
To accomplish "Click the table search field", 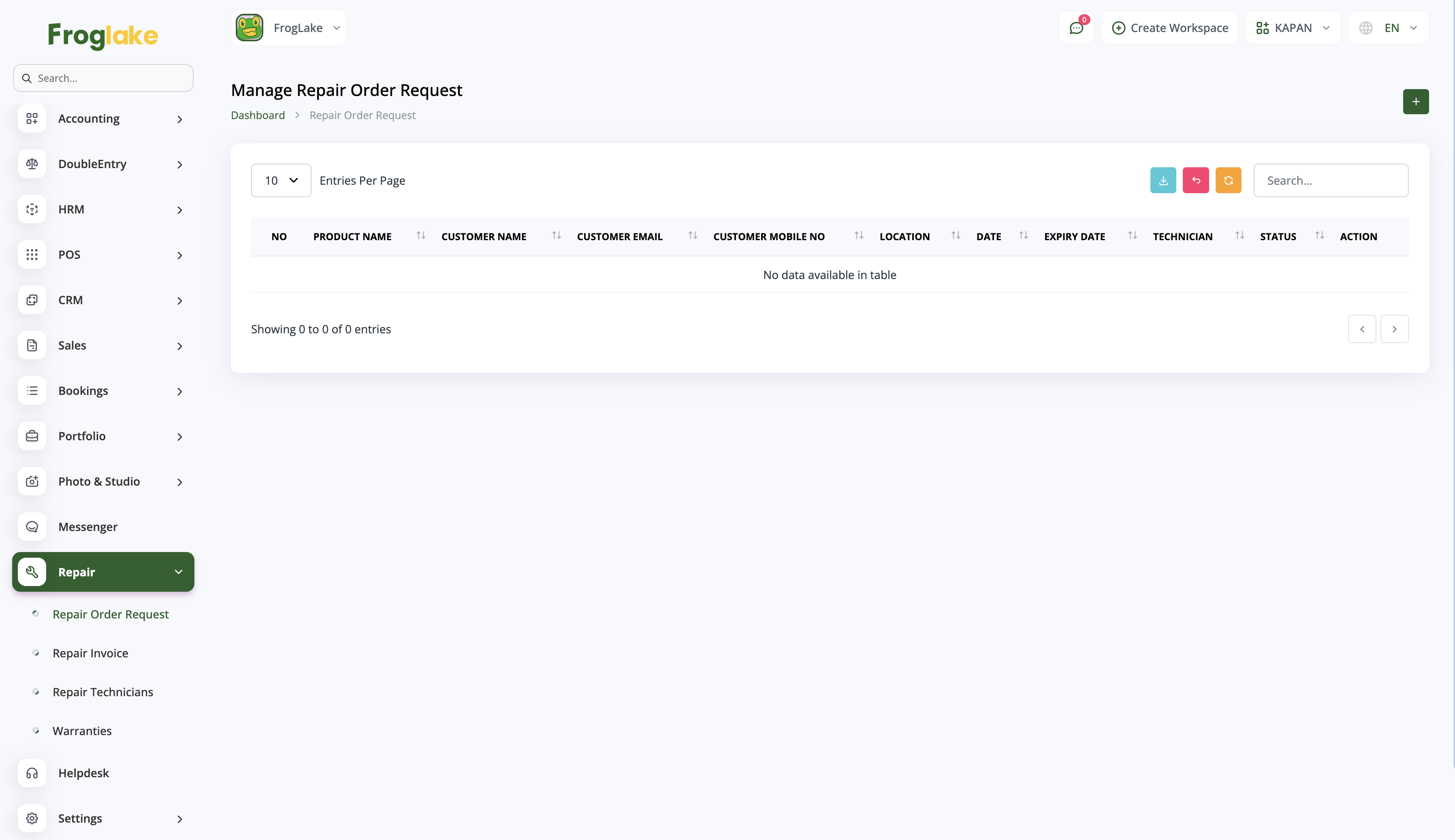I will coord(1330,181).
